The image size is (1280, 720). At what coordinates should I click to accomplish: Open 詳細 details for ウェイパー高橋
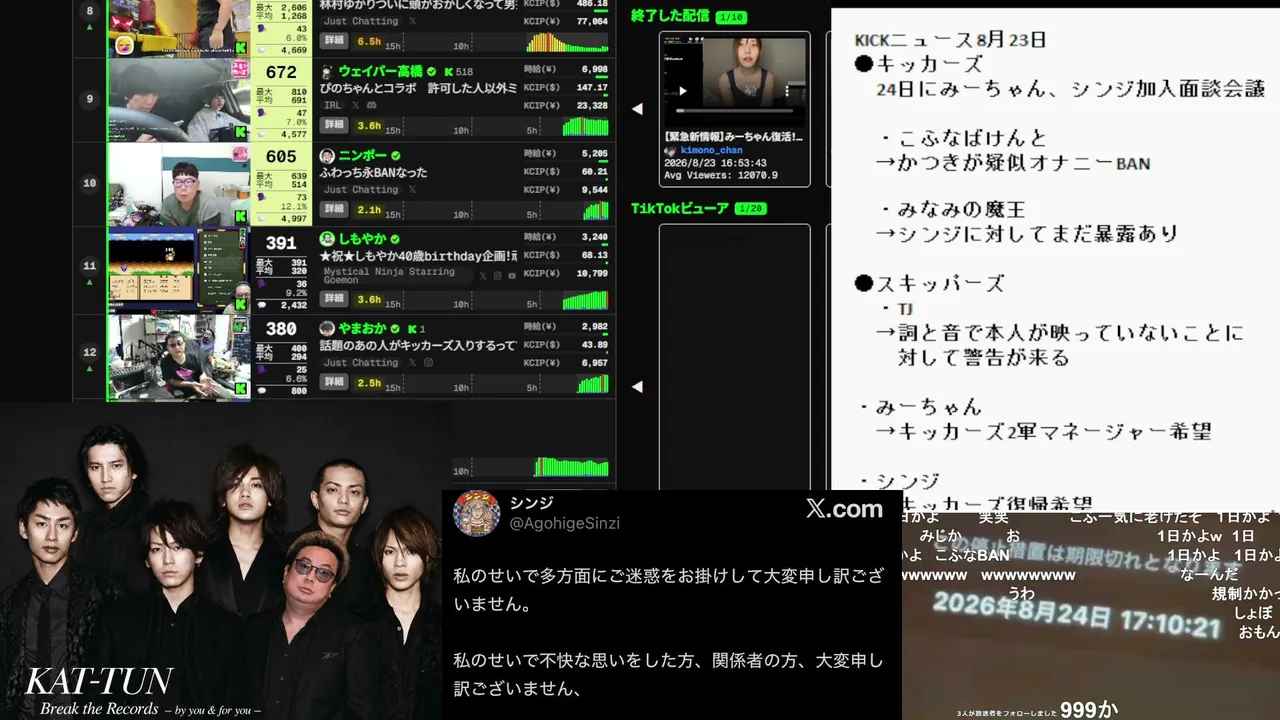pos(334,126)
